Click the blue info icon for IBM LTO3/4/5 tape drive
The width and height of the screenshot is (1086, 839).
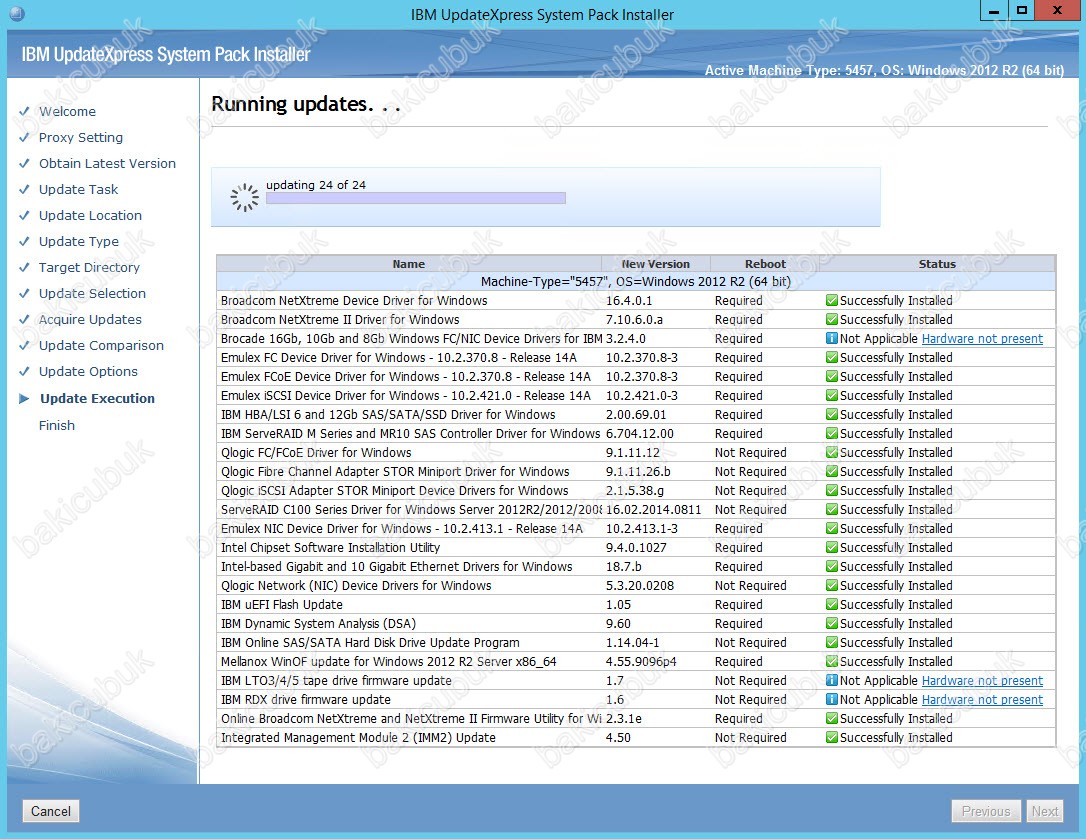(831, 681)
